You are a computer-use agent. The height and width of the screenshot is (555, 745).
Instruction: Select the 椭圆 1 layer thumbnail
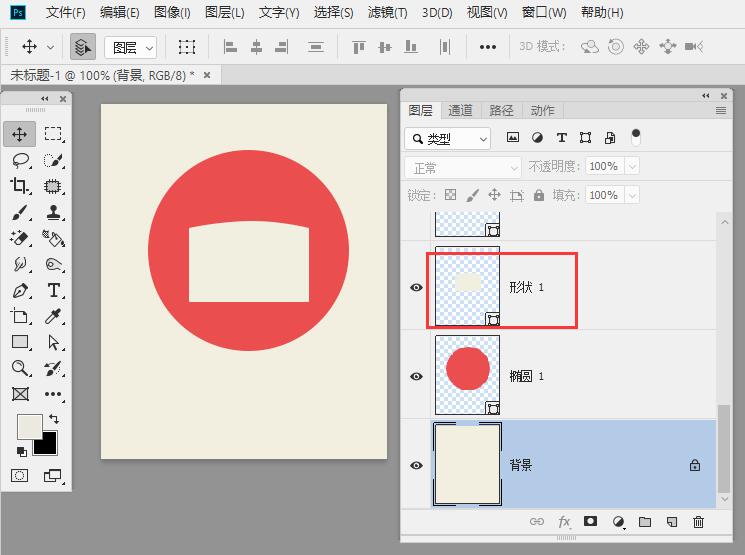pyautogui.click(x=467, y=375)
